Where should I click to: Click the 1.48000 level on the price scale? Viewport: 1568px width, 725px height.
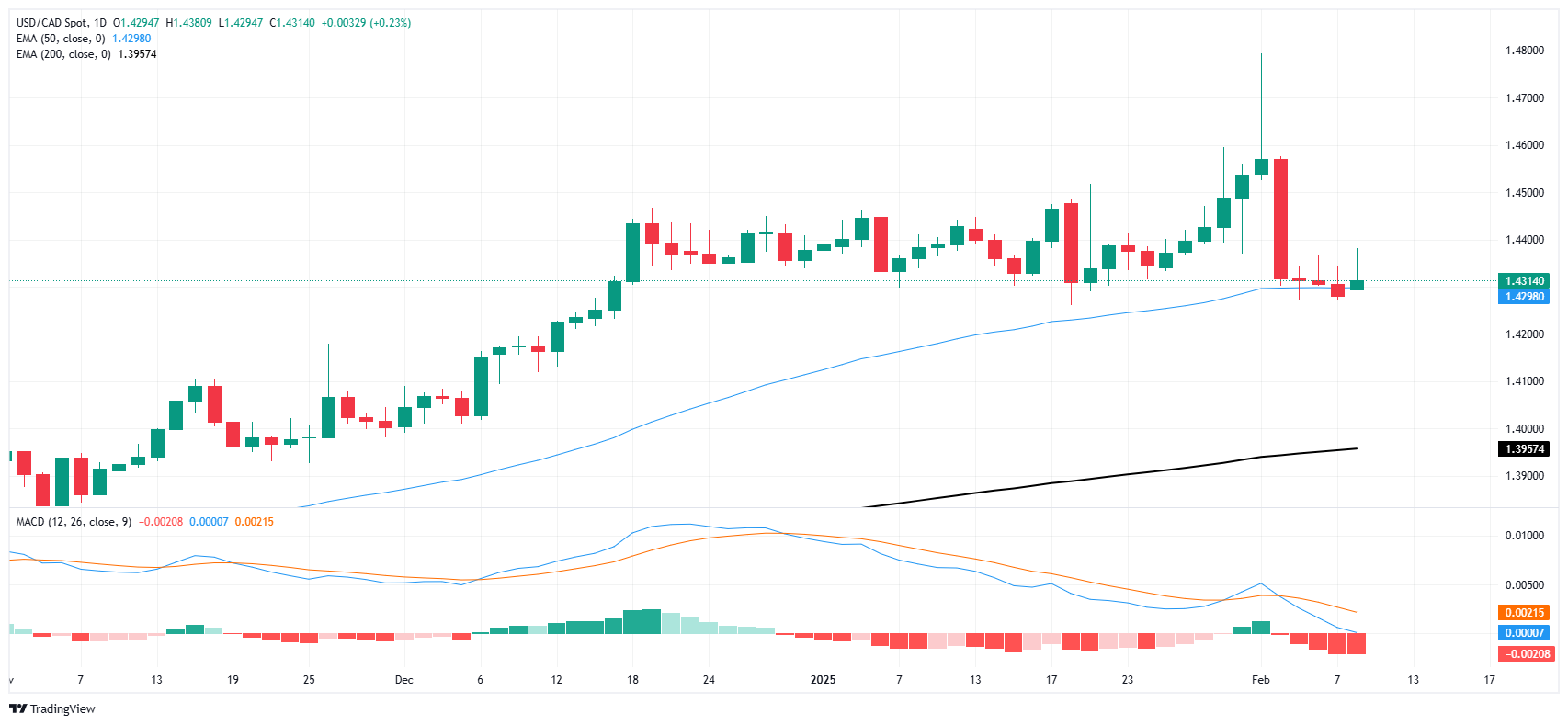[1524, 51]
